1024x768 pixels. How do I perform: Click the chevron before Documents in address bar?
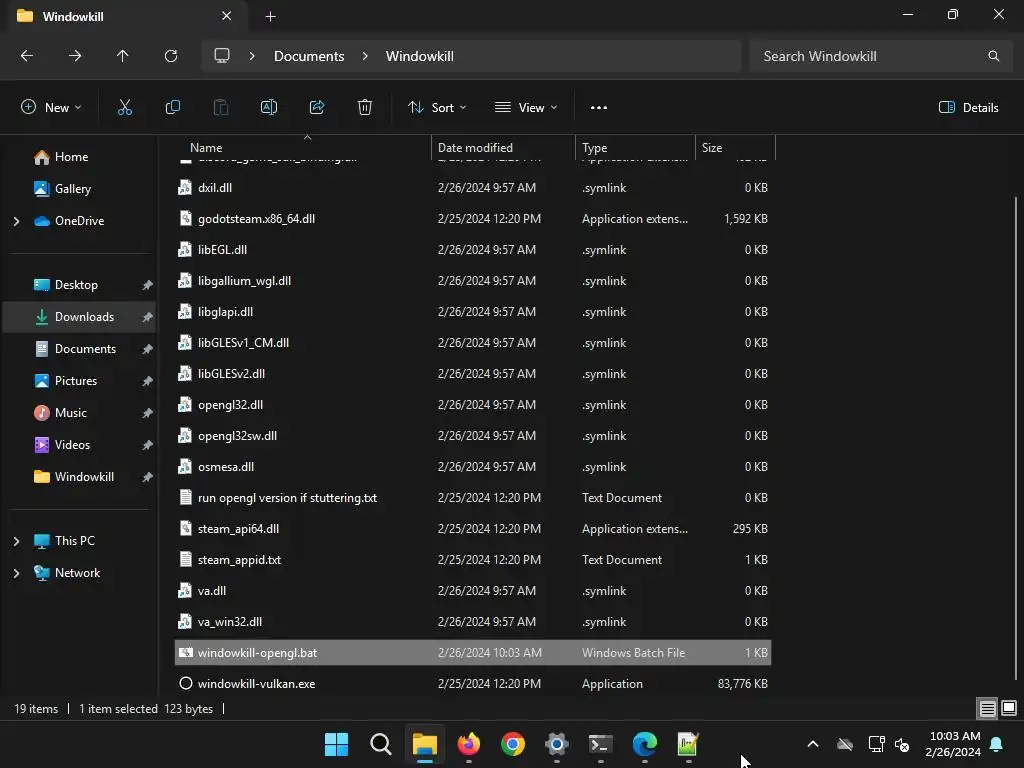(252, 56)
